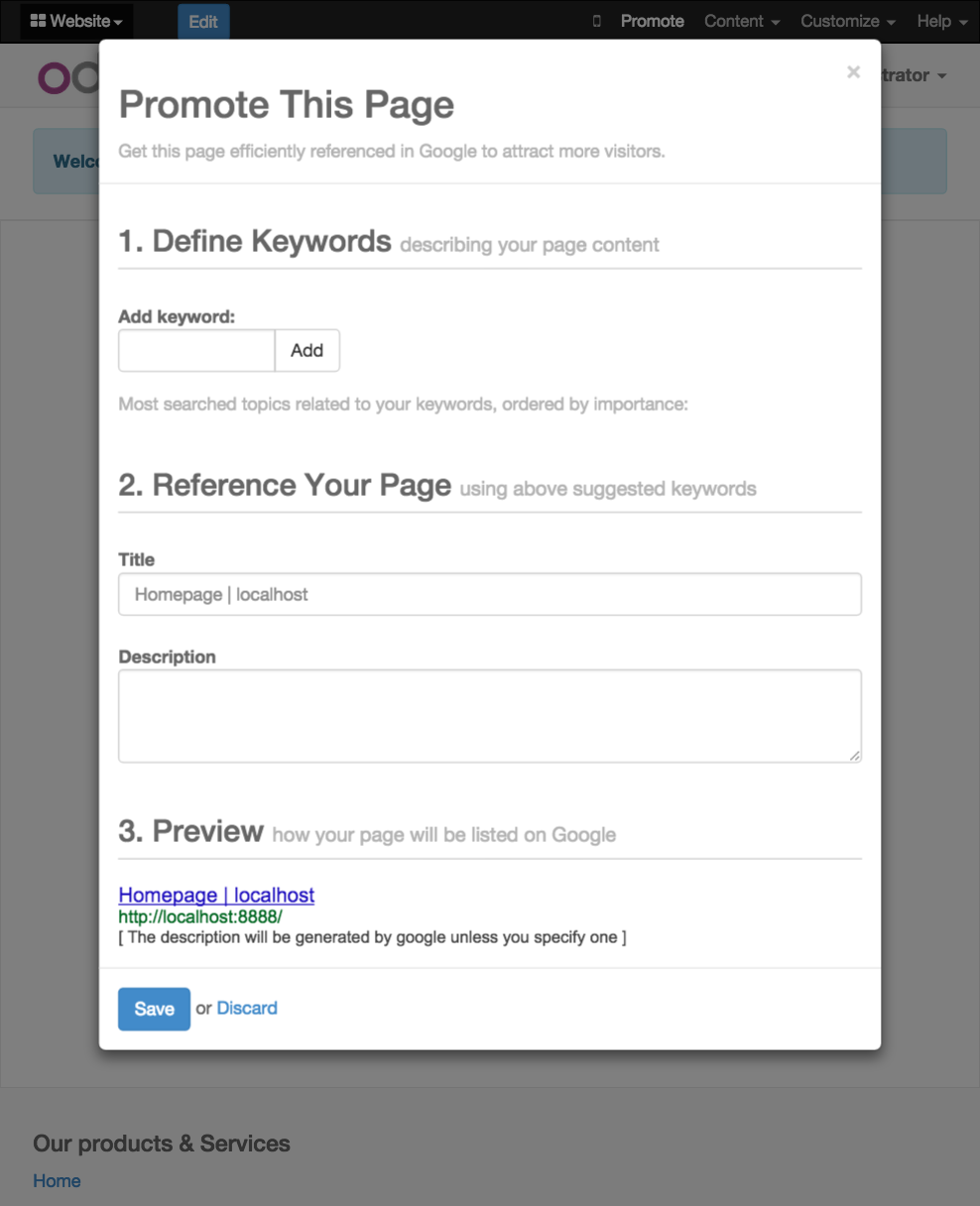Close the Promote This Page dialog
The width and height of the screenshot is (980, 1206).
coord(853,71)
